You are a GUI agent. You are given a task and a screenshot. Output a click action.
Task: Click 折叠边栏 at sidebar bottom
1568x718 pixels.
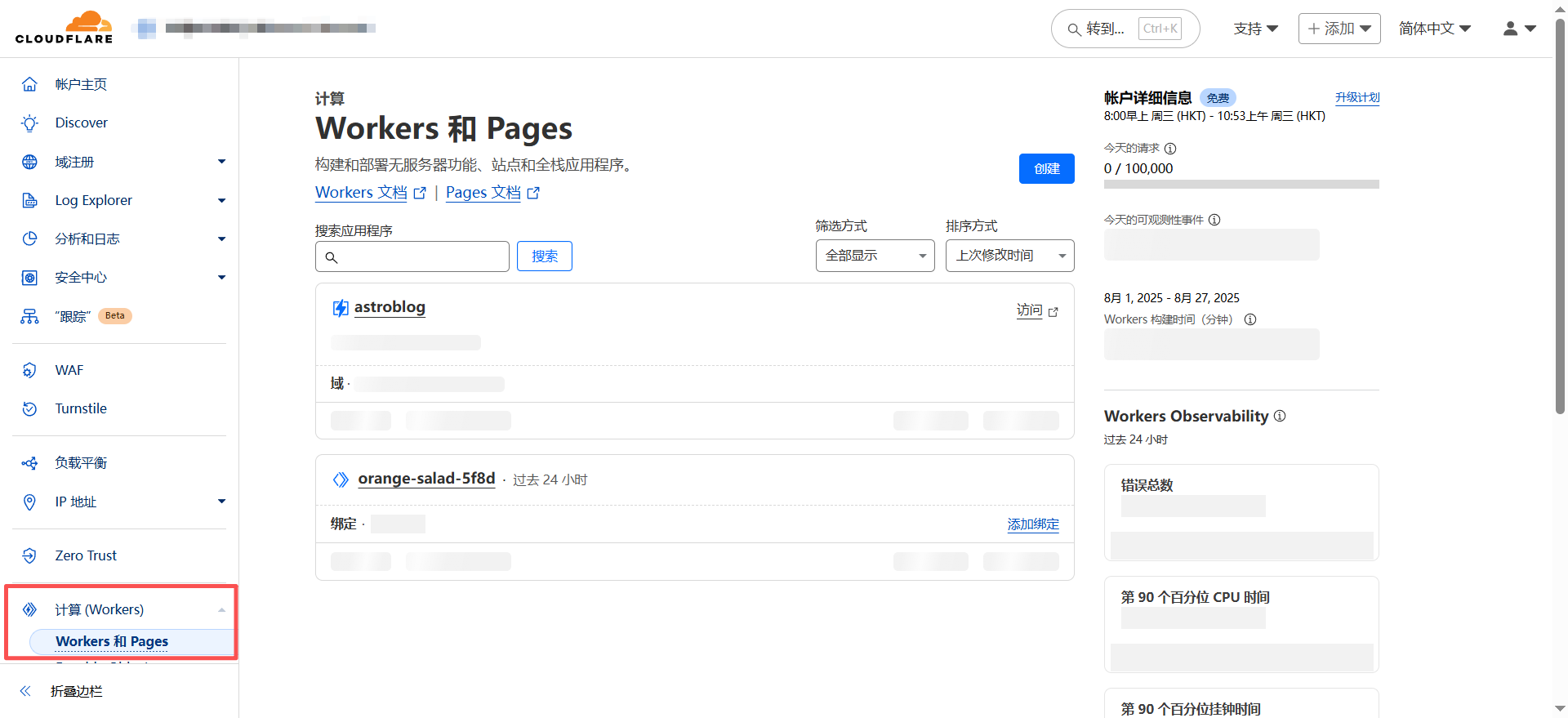[x=76, y=691]
